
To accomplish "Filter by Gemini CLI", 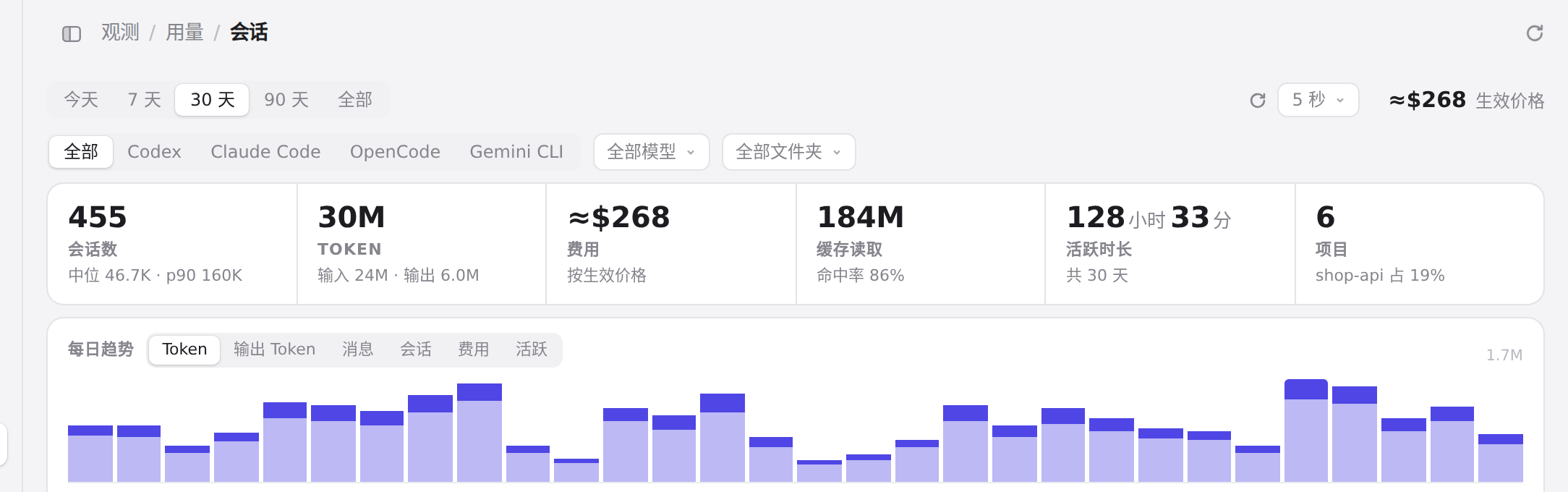I will coord(516,152).
